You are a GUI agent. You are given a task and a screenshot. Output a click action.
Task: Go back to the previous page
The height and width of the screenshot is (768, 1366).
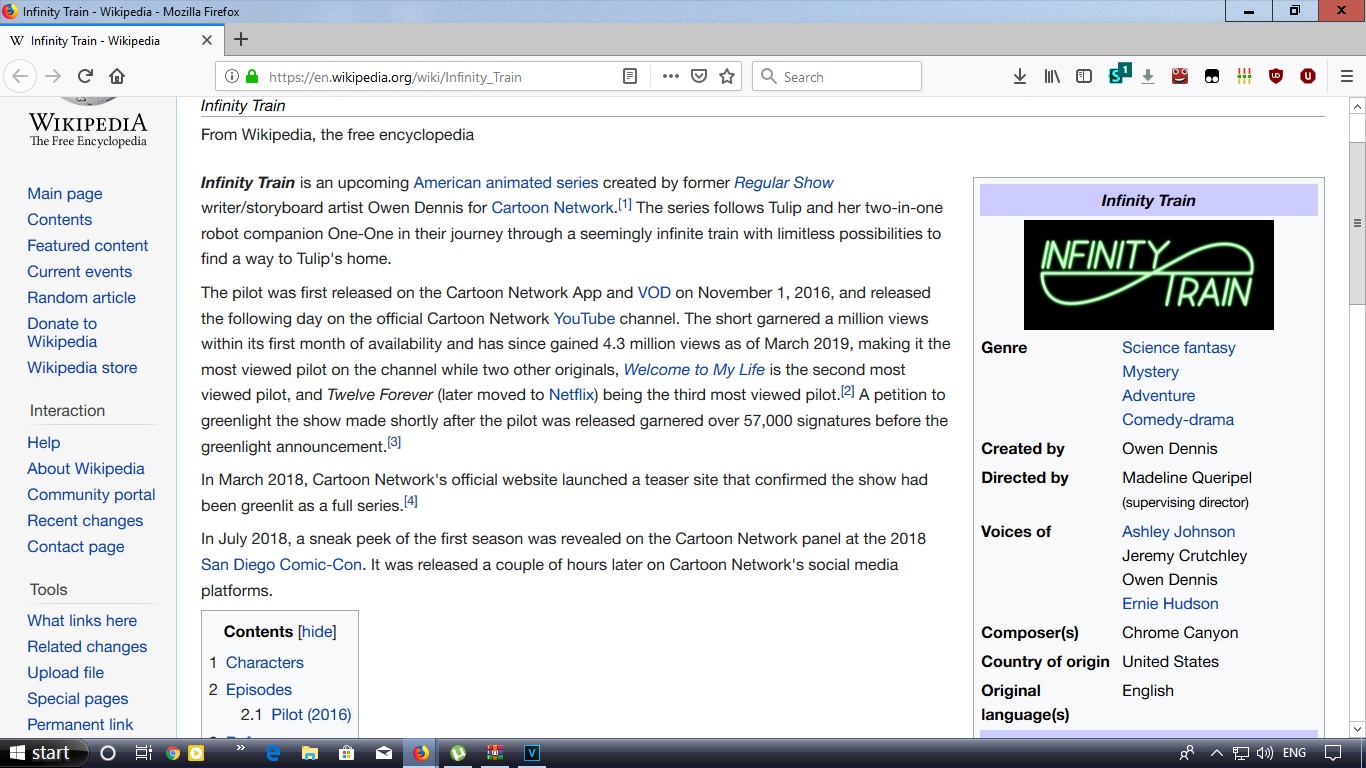tap(21, 76)
